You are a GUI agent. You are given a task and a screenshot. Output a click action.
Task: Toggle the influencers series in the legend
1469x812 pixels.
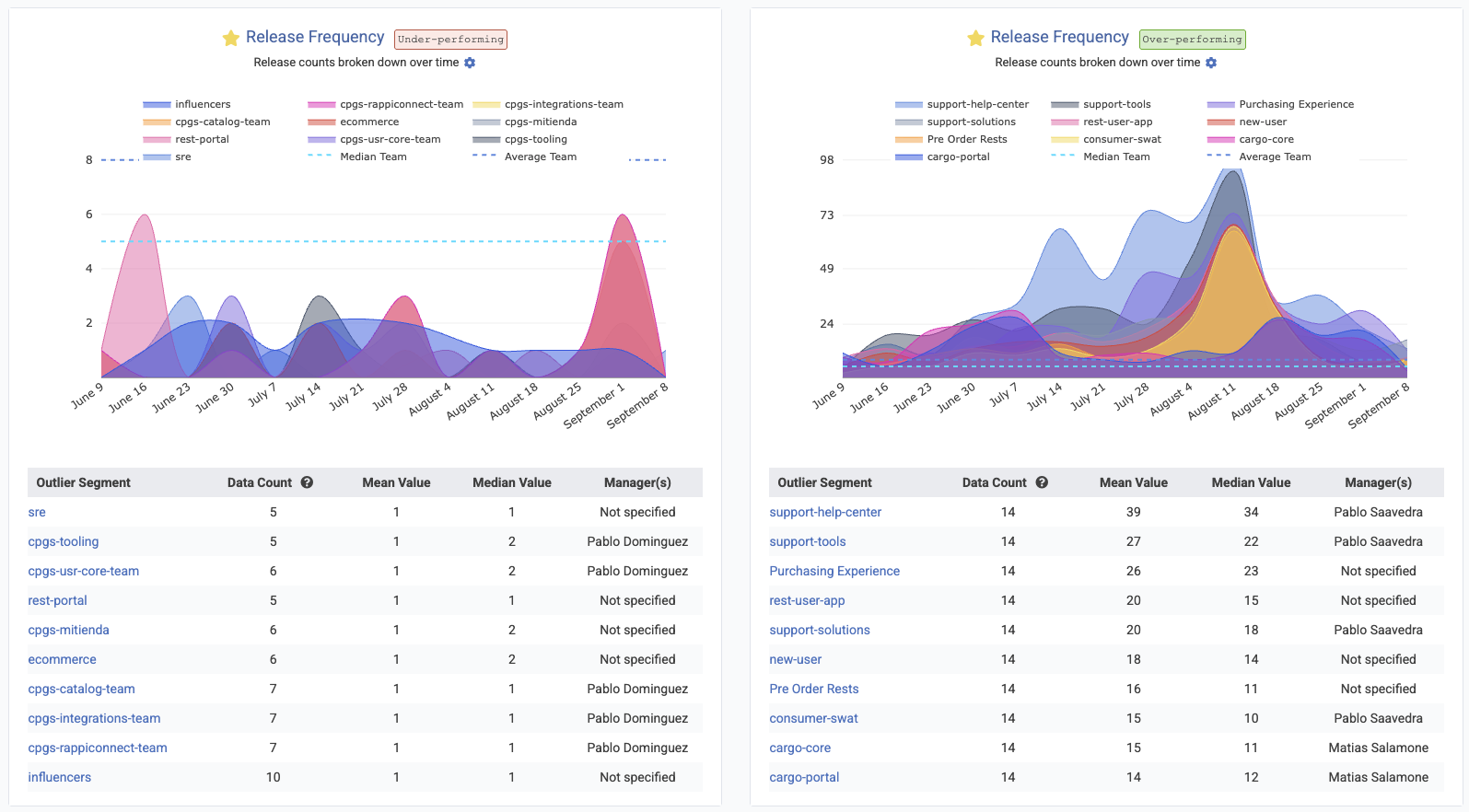coord(202,105)
